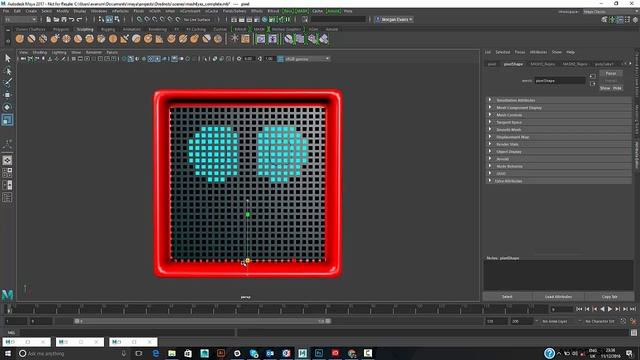Click the timeline current frame marker
640x360 pixels.
pos(9,309)
